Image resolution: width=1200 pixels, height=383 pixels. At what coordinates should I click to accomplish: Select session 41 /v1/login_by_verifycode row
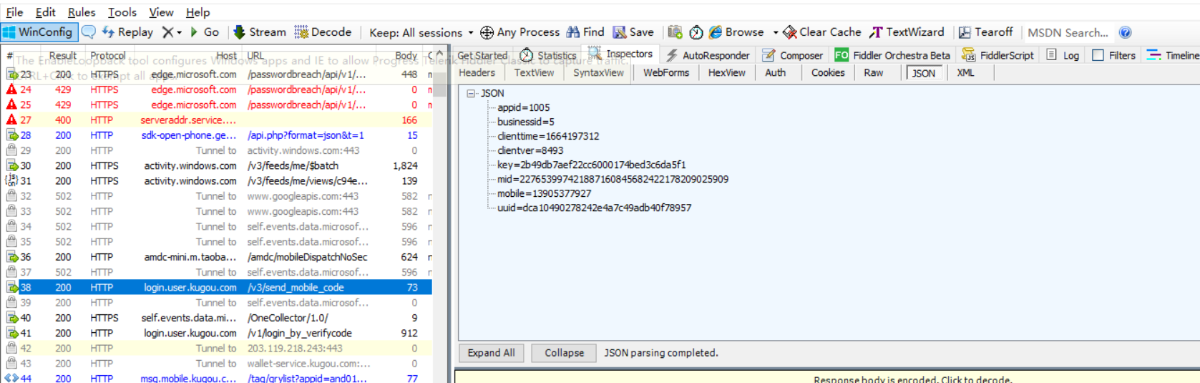pyautogui.click(x=217, y=332)
